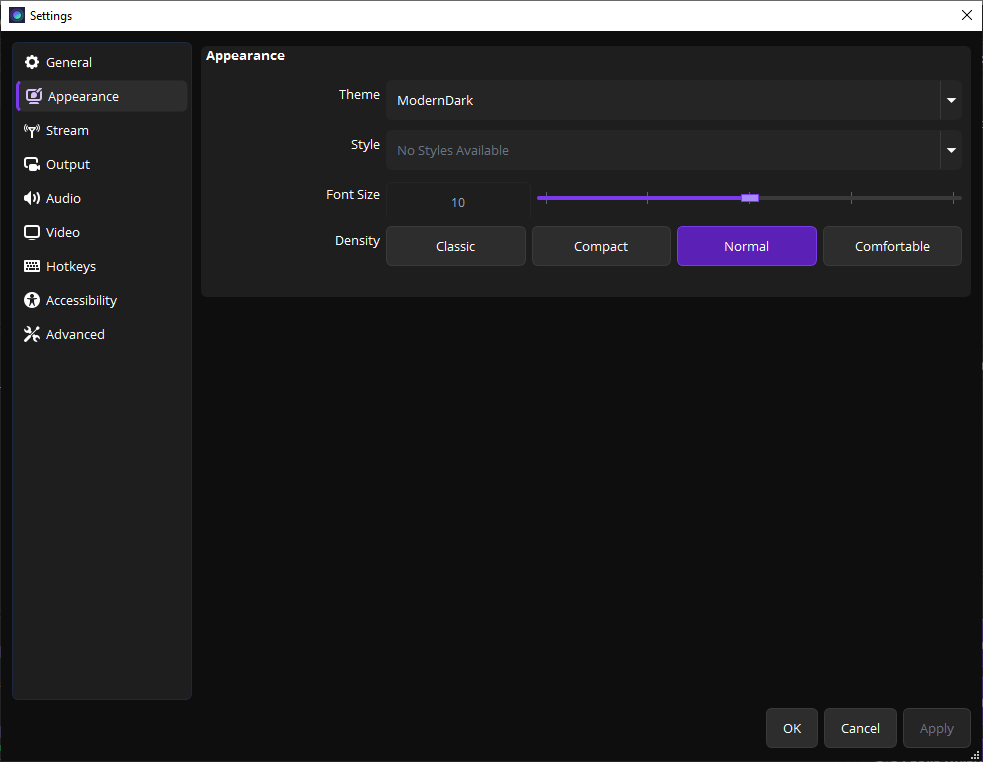
Task: Click the General gear icon
Action: tap(31, 62)
